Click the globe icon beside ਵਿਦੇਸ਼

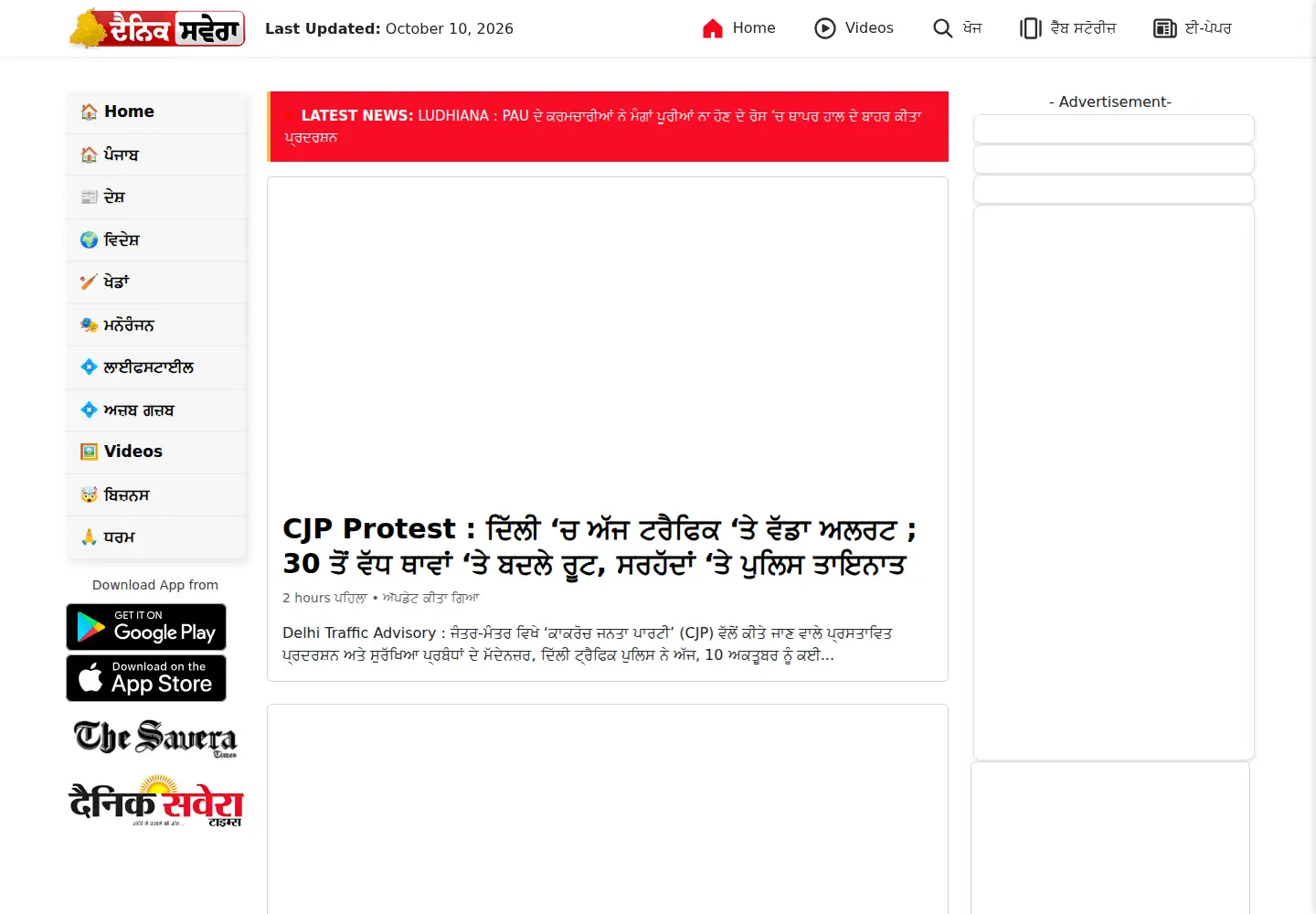click(x=89, y=239)
